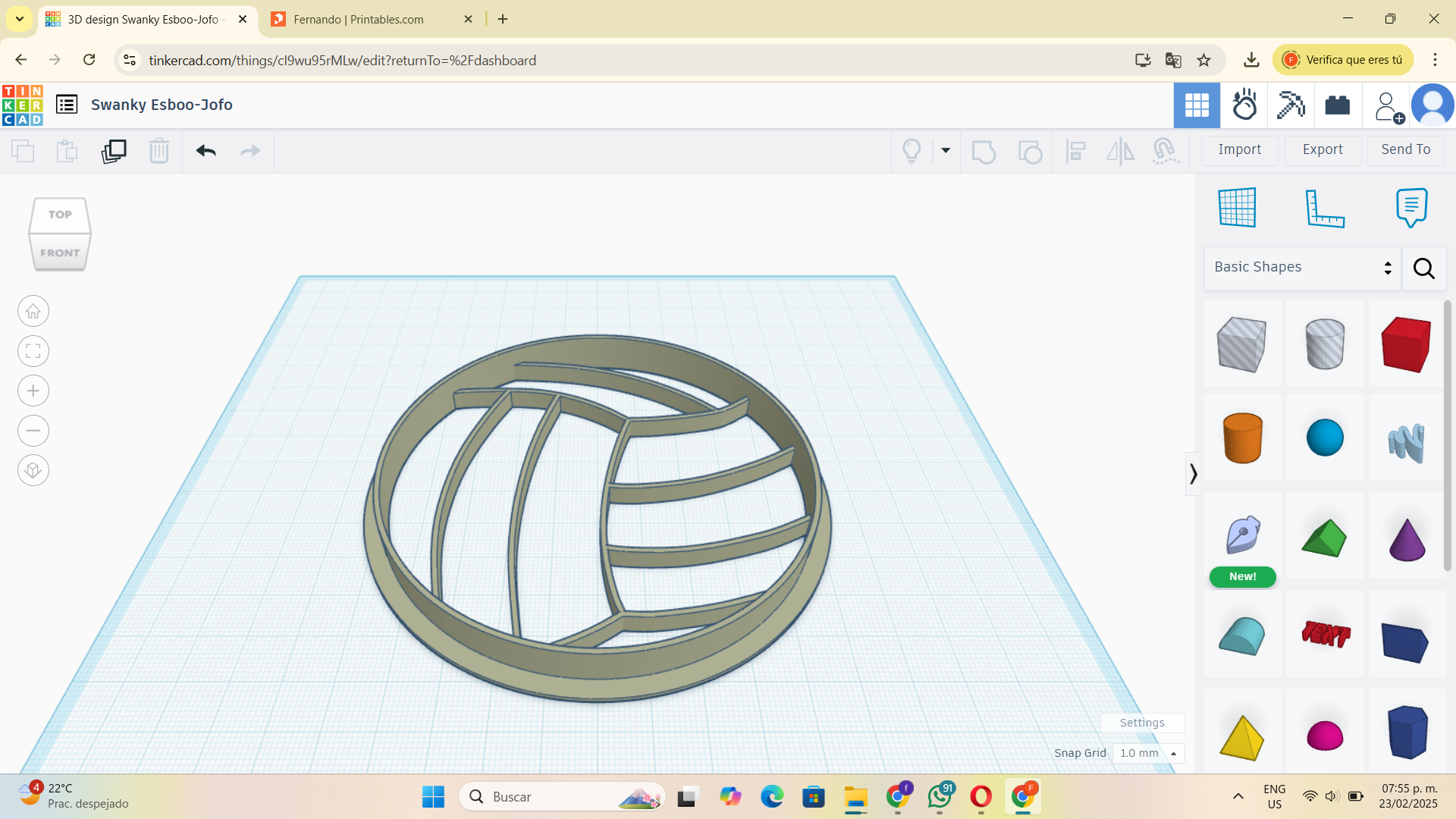
Task: Pick the green Roof shape
Action: click(1324, 538)
